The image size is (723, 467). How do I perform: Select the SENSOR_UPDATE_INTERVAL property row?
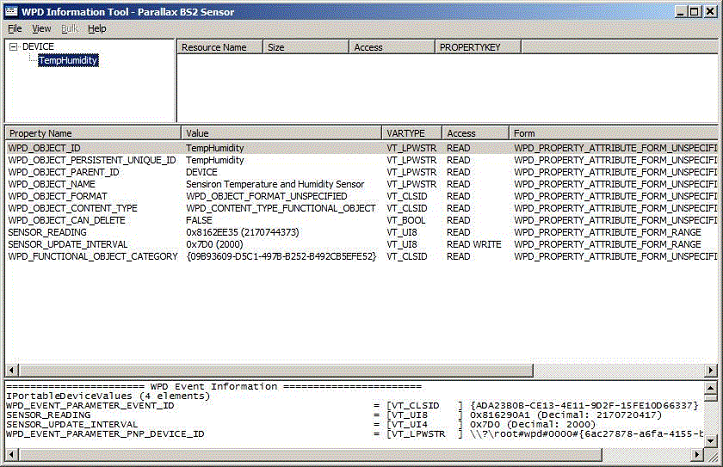362,244
